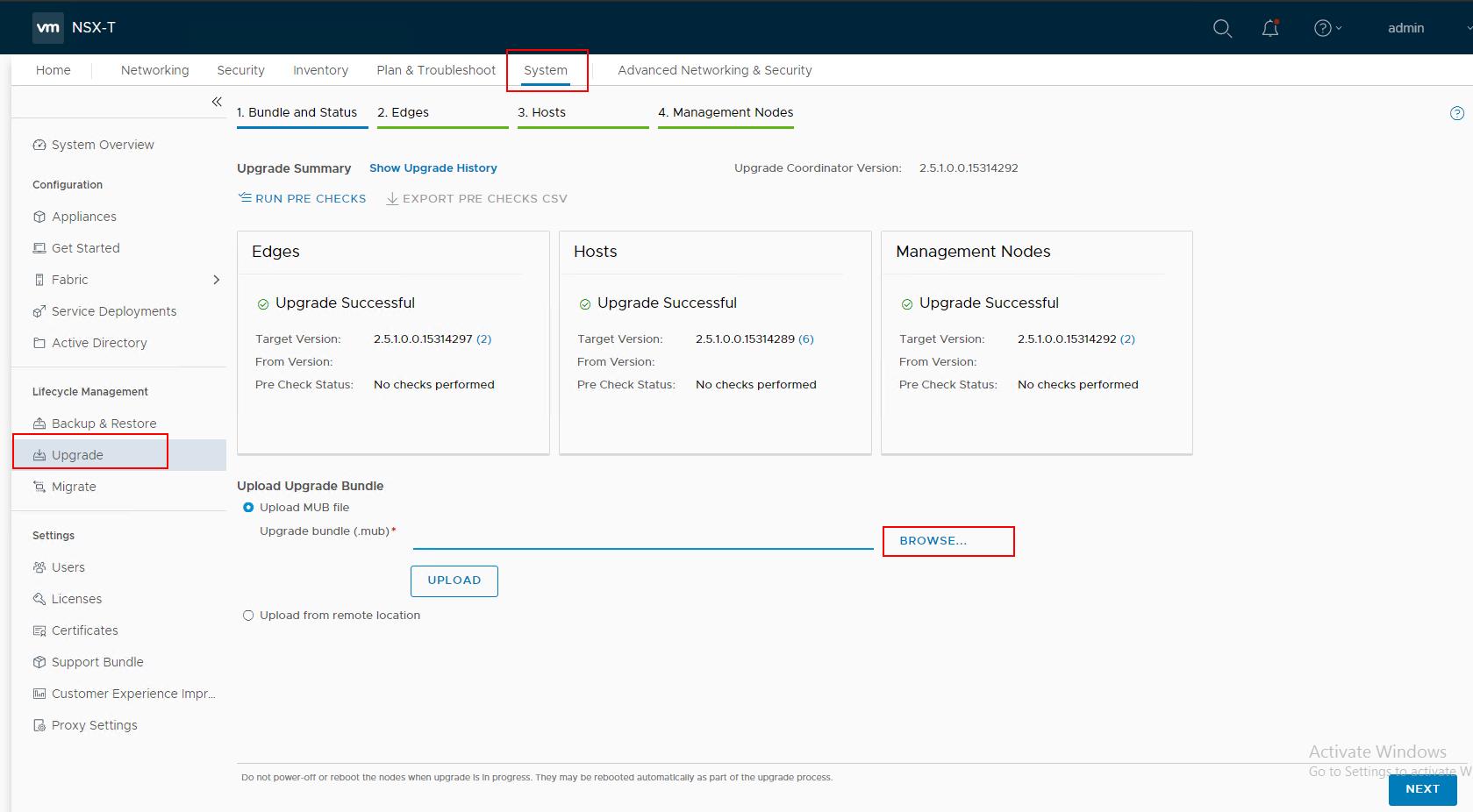
Task: Click the UPLOAD button
Action: tap(454, 581)
